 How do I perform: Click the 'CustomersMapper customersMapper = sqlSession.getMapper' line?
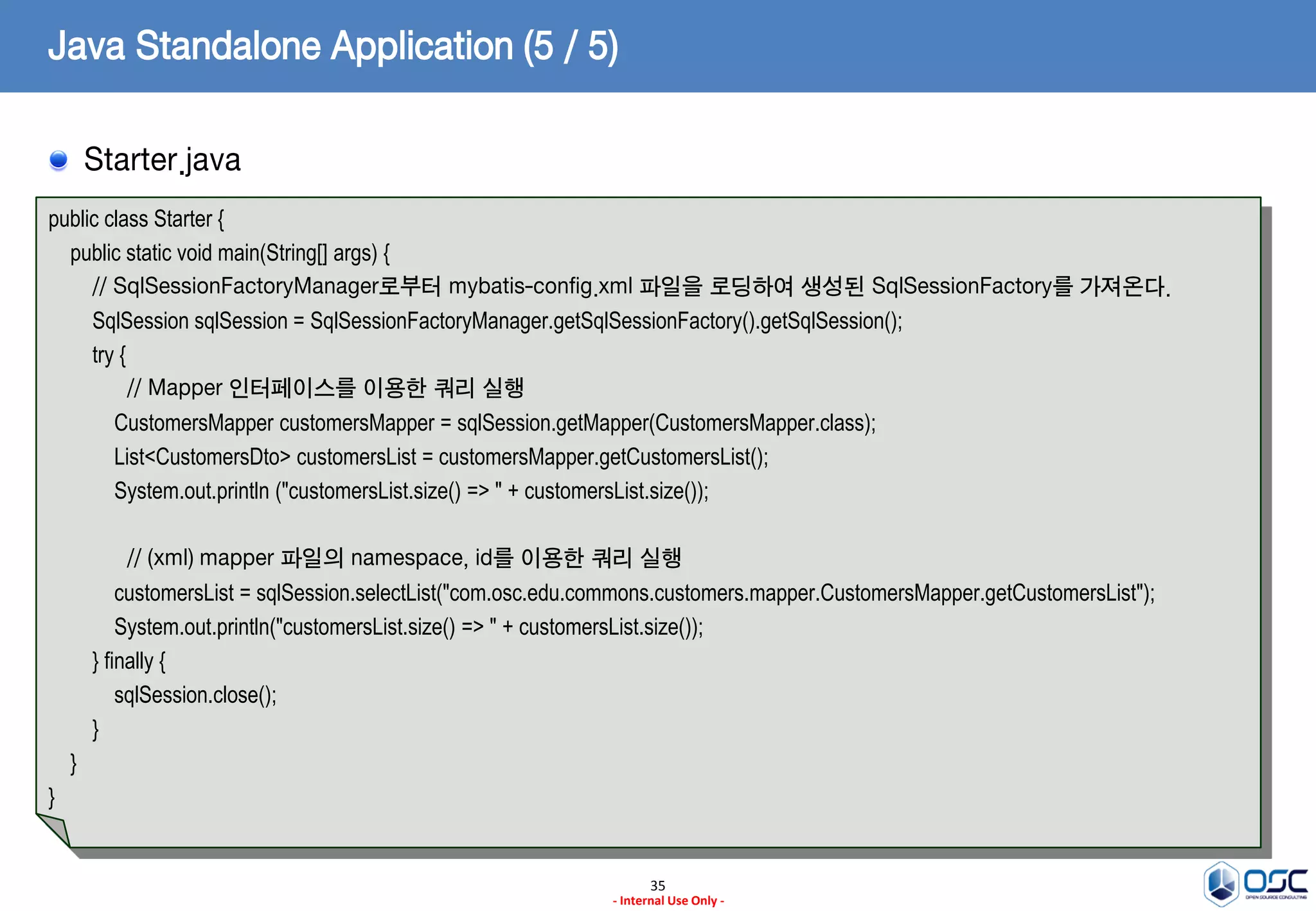point(495,423)
